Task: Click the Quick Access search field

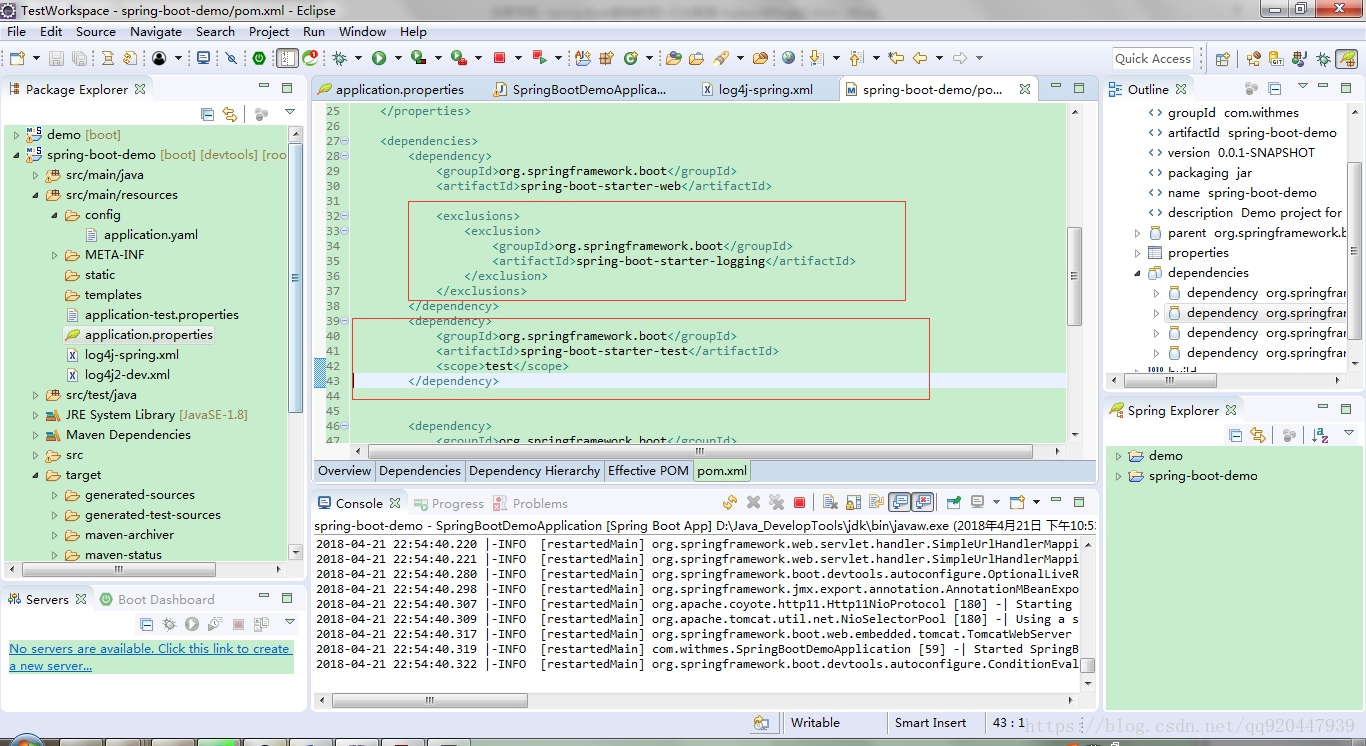Action: (x=1153, y=59)
